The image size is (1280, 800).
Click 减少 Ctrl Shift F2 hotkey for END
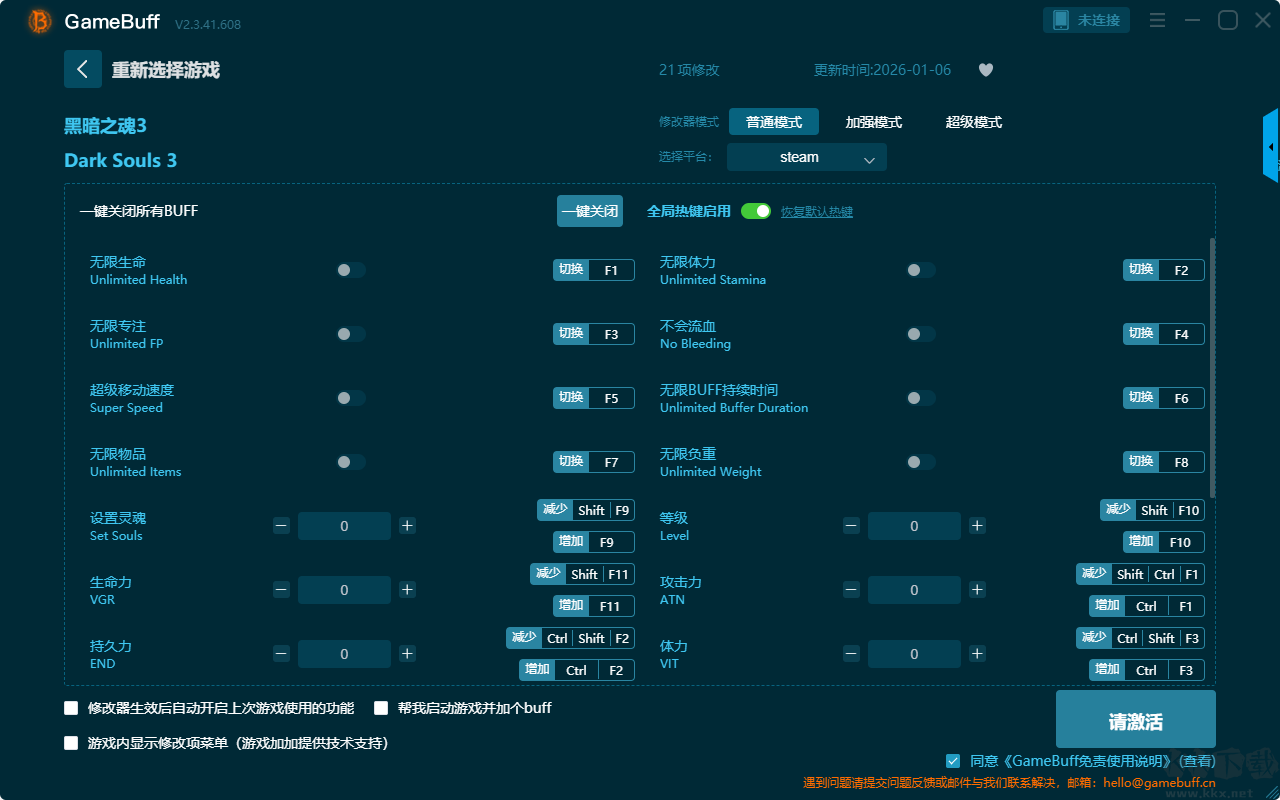tap(570, 638)
